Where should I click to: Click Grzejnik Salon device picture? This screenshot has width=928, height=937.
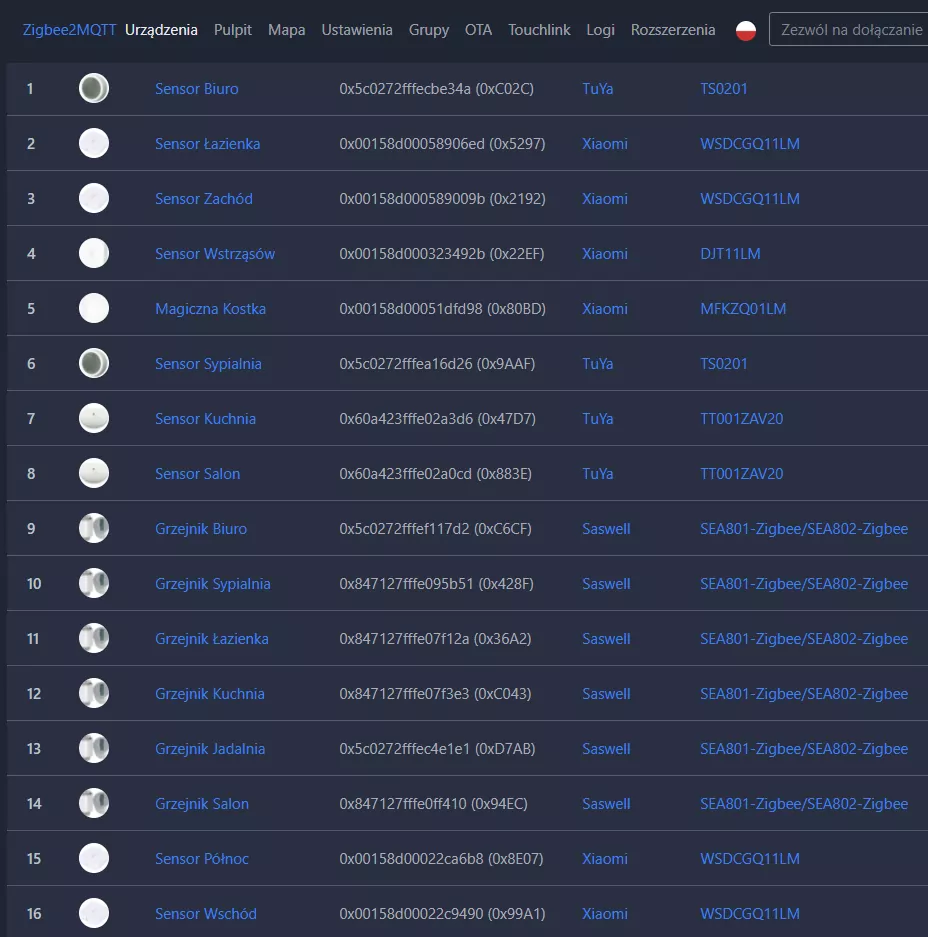pyautogui.click(x=94, y=804)
